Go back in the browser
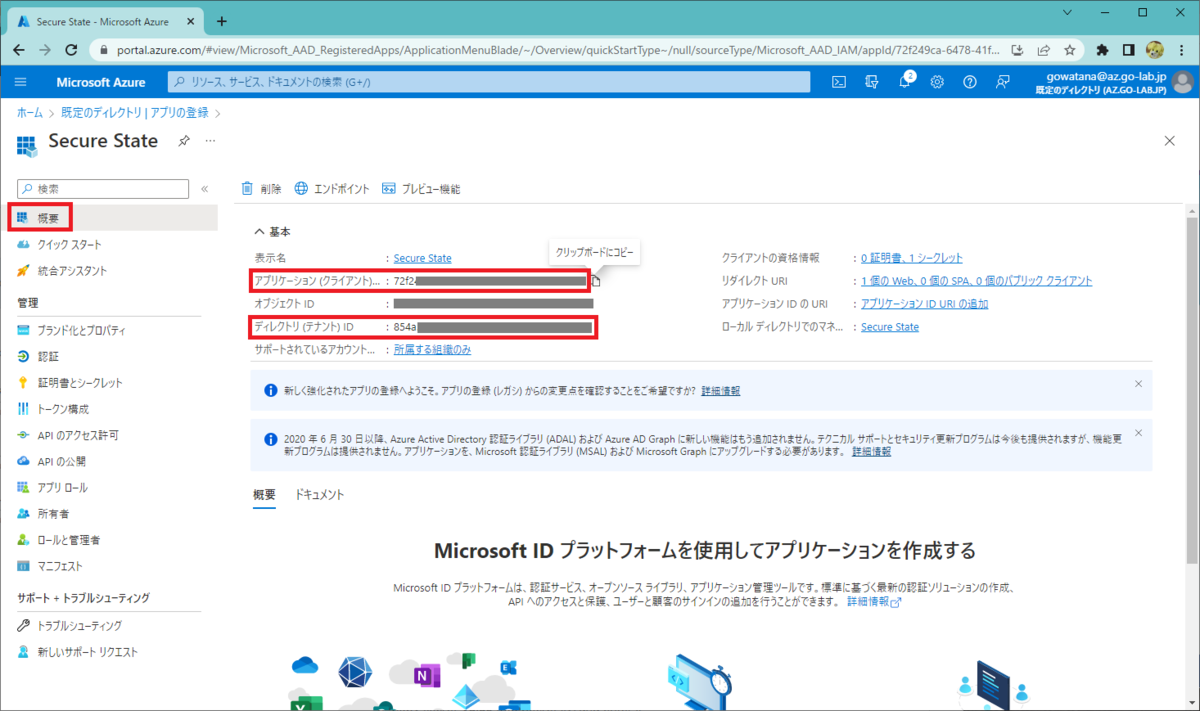Viewport: 1200px width, 711px height. pos(19,49)
